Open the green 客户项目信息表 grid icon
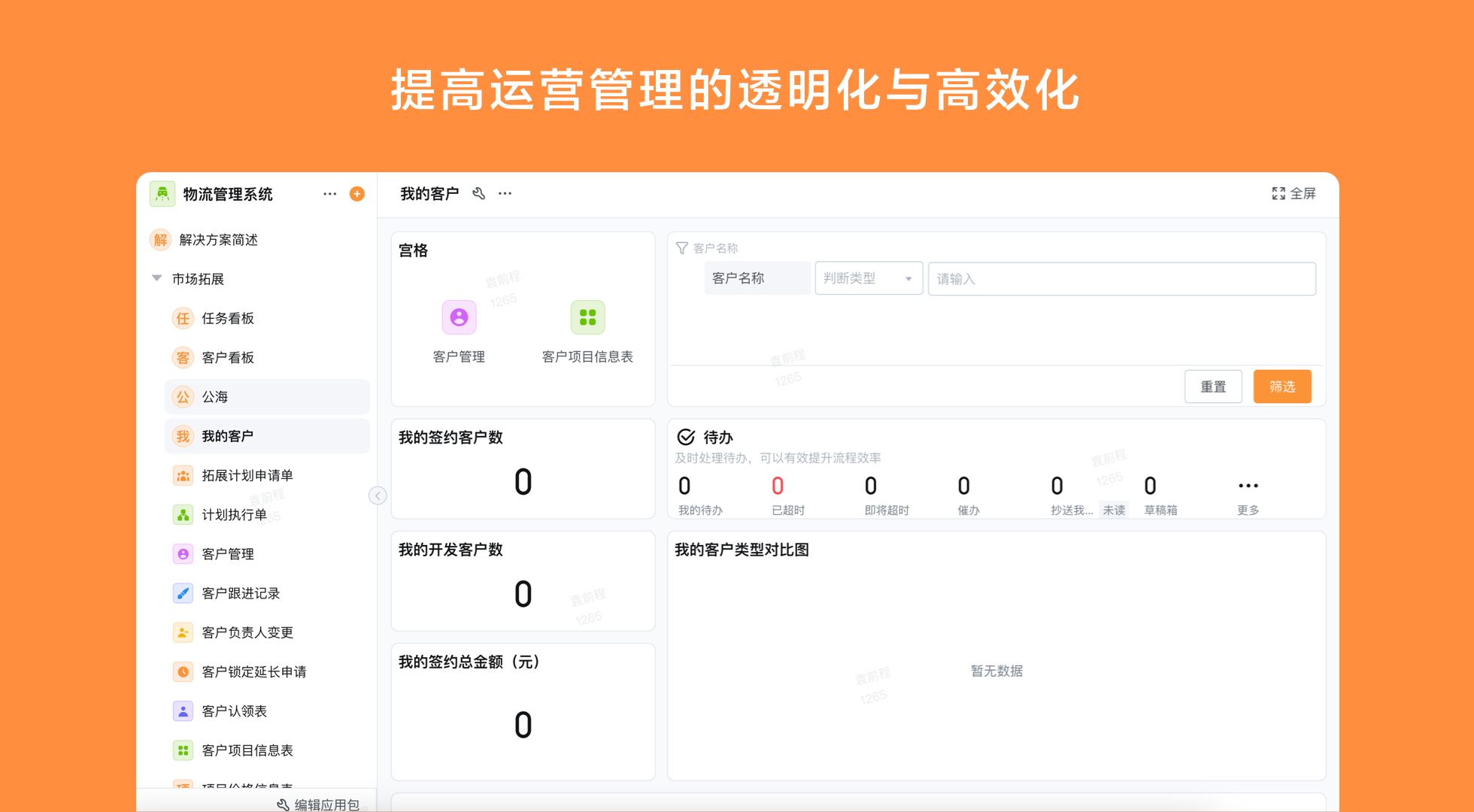 (587, 317)
